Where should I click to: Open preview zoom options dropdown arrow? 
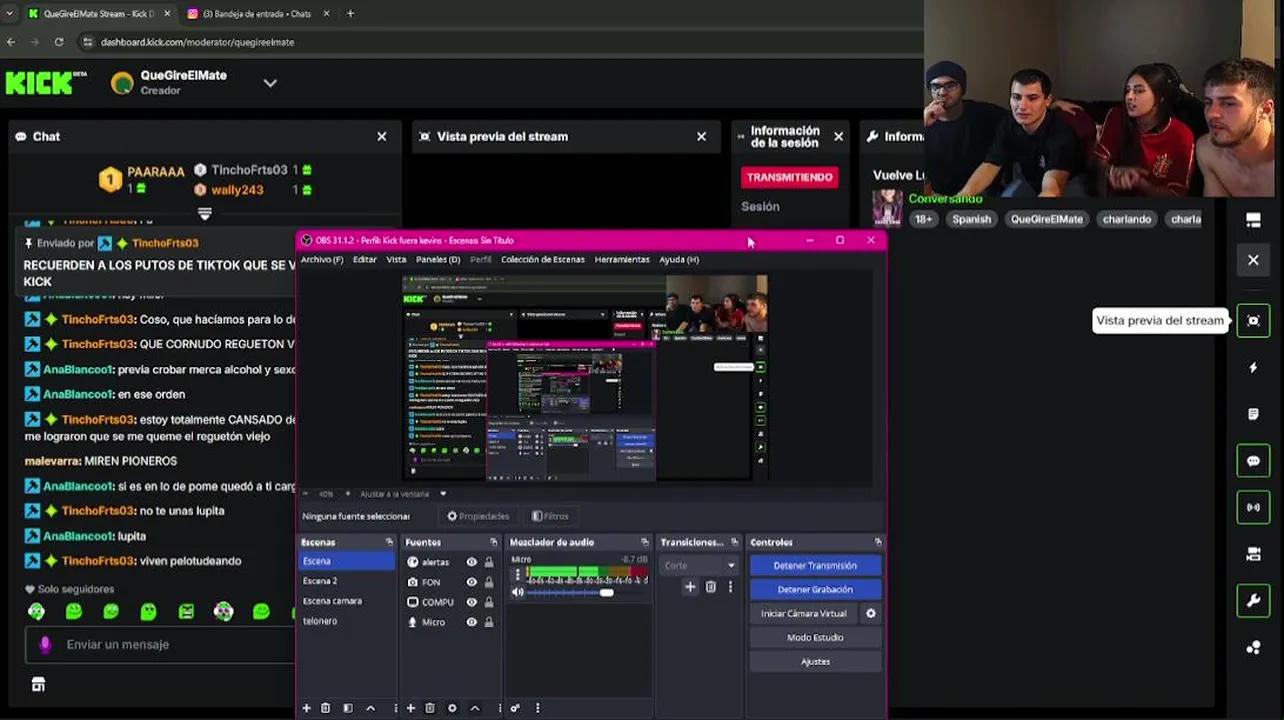(443, 494)
